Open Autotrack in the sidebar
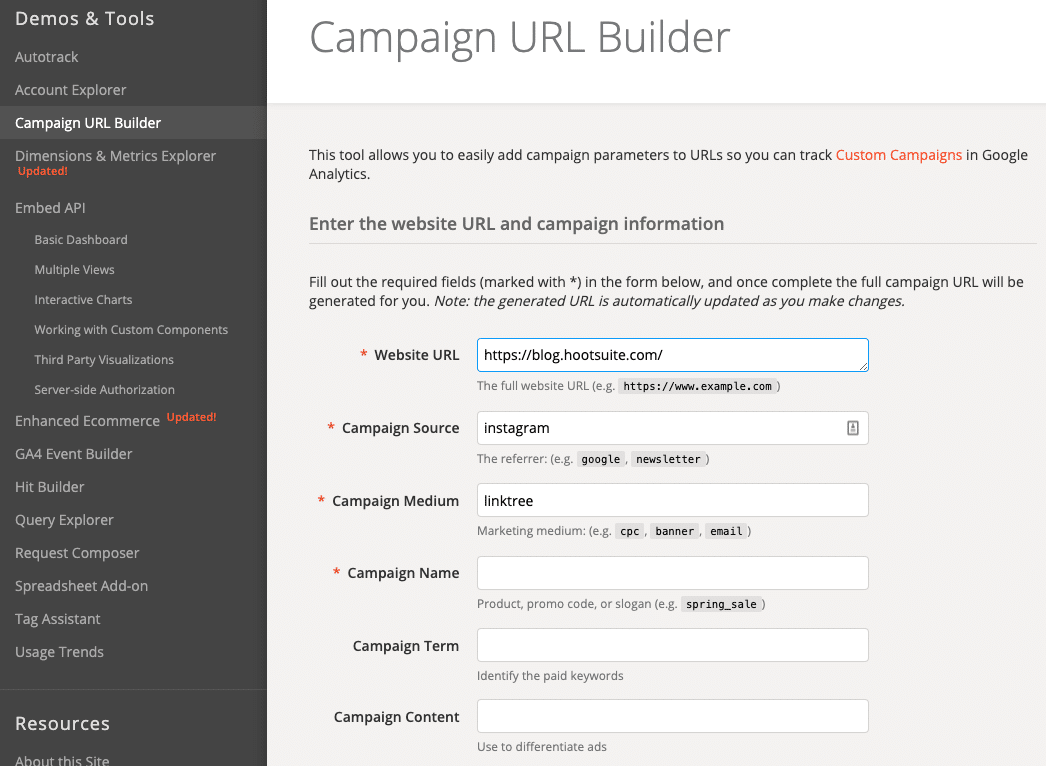The width and height of the screenshot is (1046, 766). coord(47,57)
